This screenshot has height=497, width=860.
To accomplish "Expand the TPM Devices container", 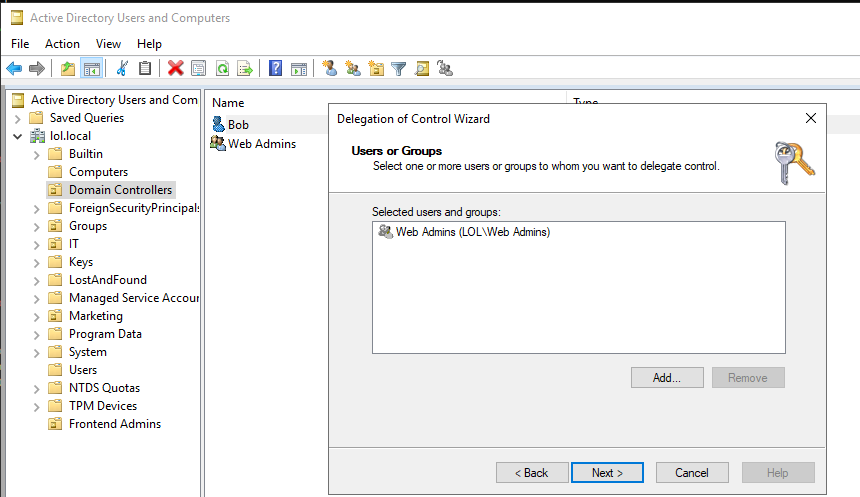I will 36,408.
